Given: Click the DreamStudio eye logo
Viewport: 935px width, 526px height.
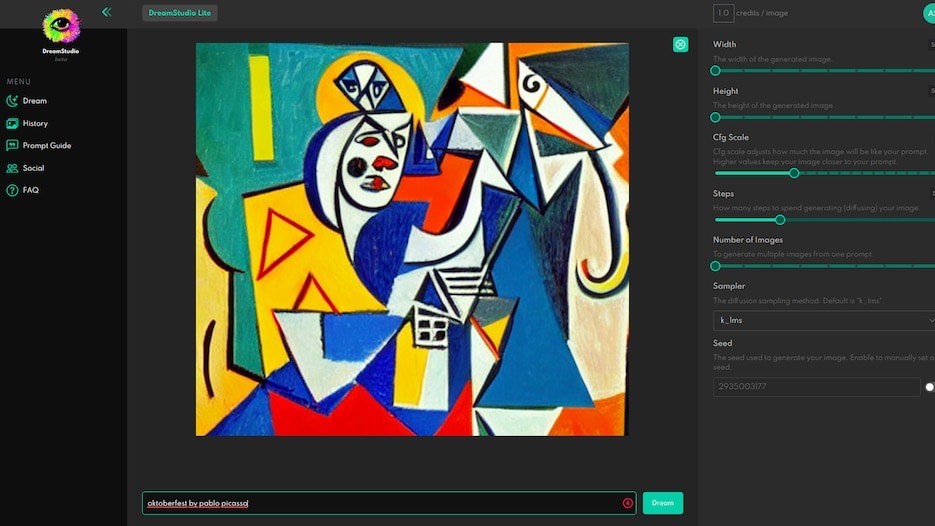Looking at the screenshot, I should coord(61,26).
